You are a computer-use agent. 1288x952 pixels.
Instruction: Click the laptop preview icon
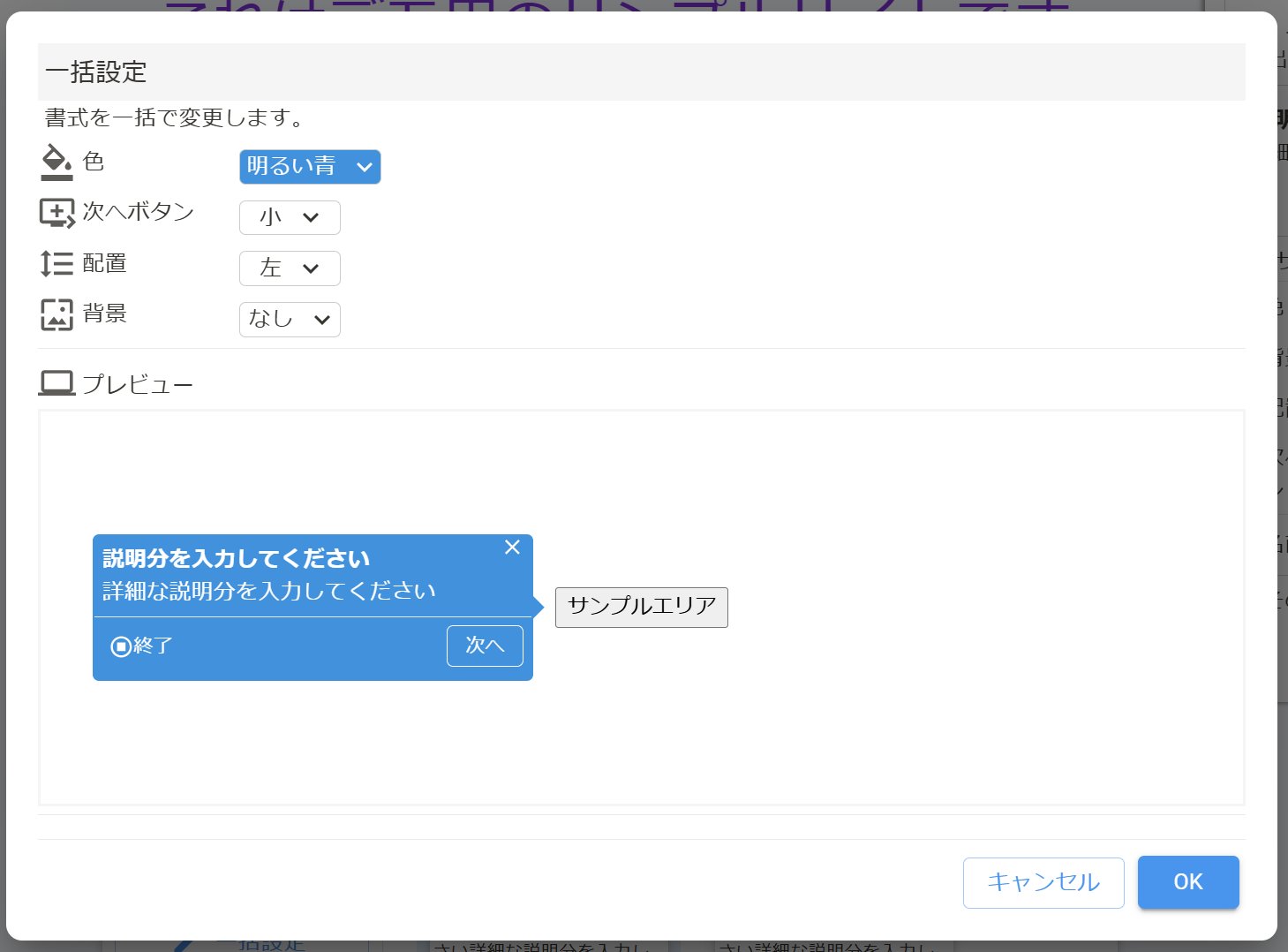(57, 383)
